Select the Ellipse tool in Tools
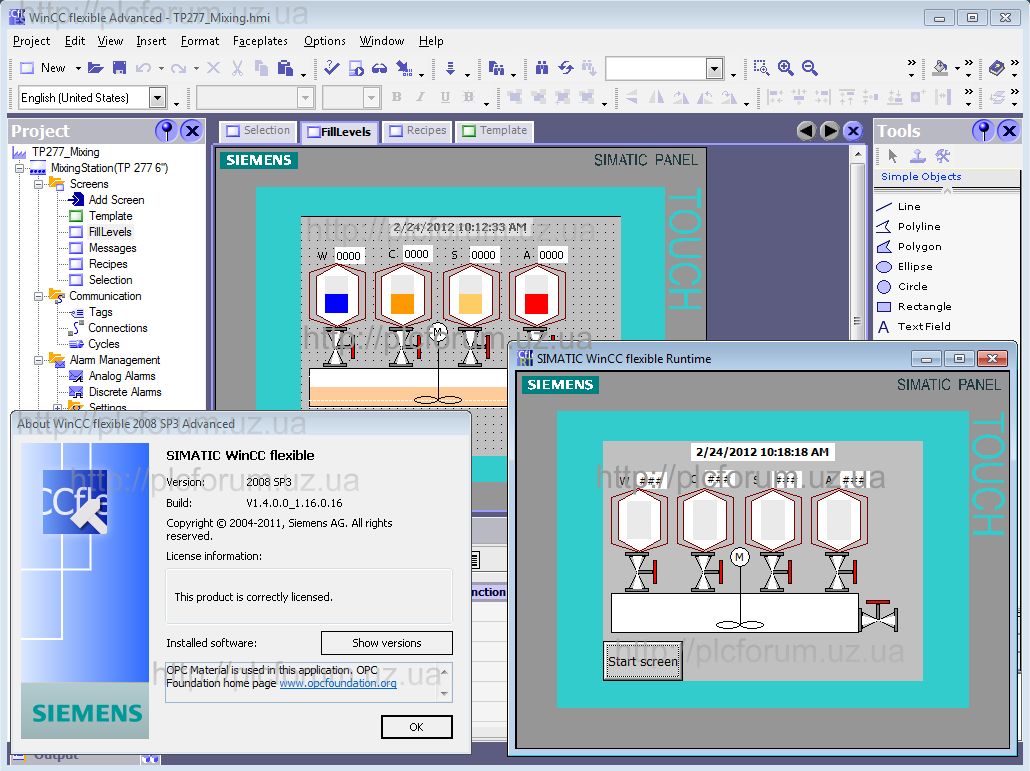1030x771 pixels. [914, 267]
